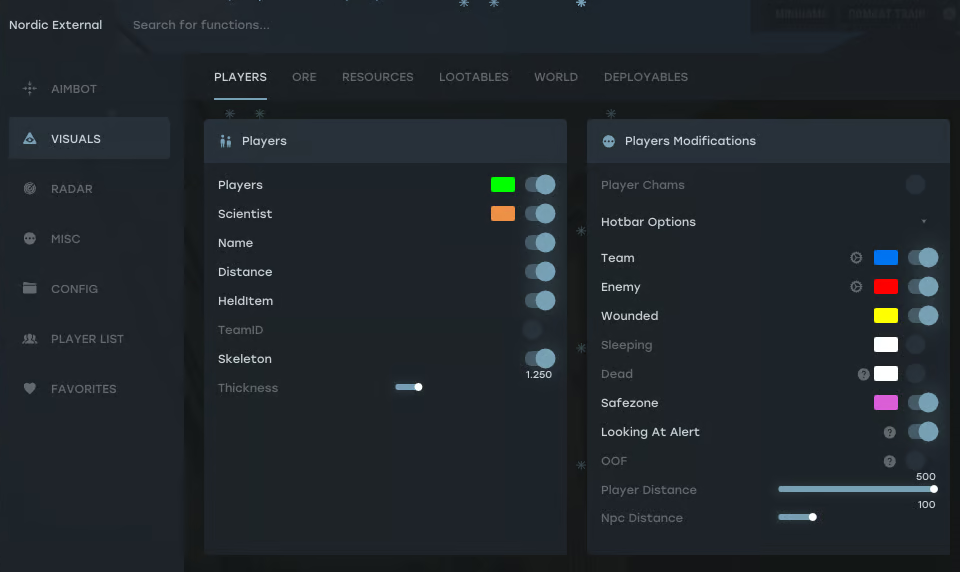Disable the Scientist toggle
This screenshot has height=572, width=960.
pos(540,214)
